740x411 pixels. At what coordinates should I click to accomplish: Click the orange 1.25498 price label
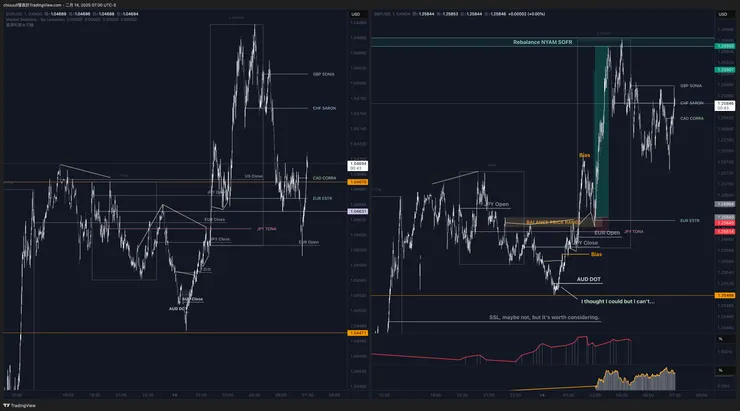724,295
